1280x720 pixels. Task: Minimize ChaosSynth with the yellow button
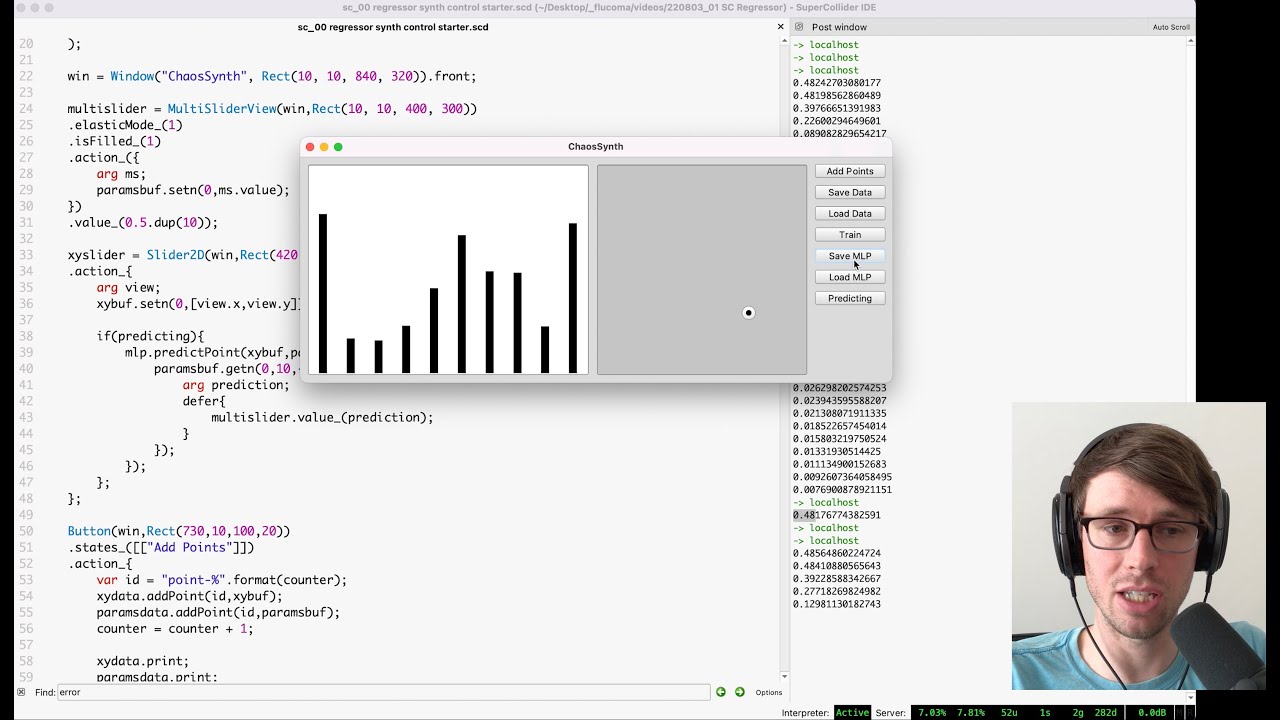[x=324, y=147]
